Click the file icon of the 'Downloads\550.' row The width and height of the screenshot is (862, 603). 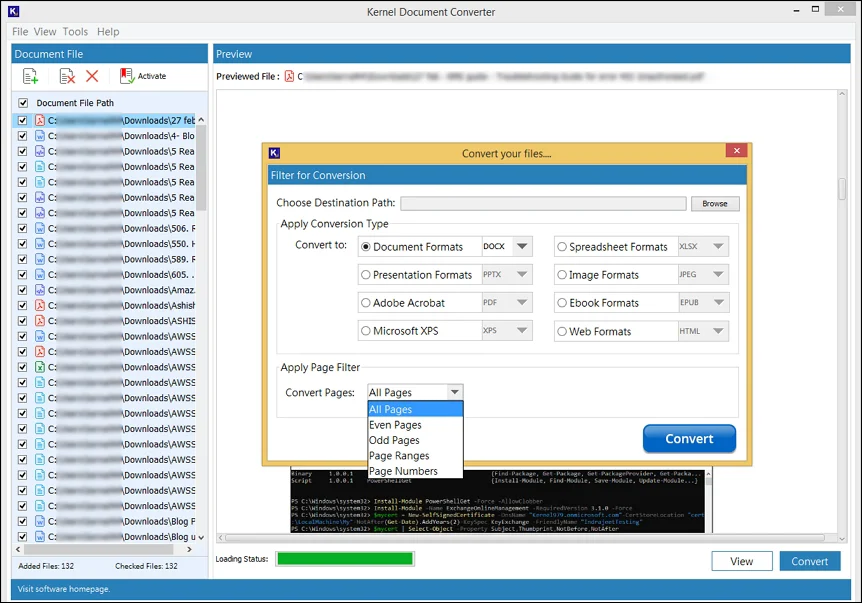[40, 243]
